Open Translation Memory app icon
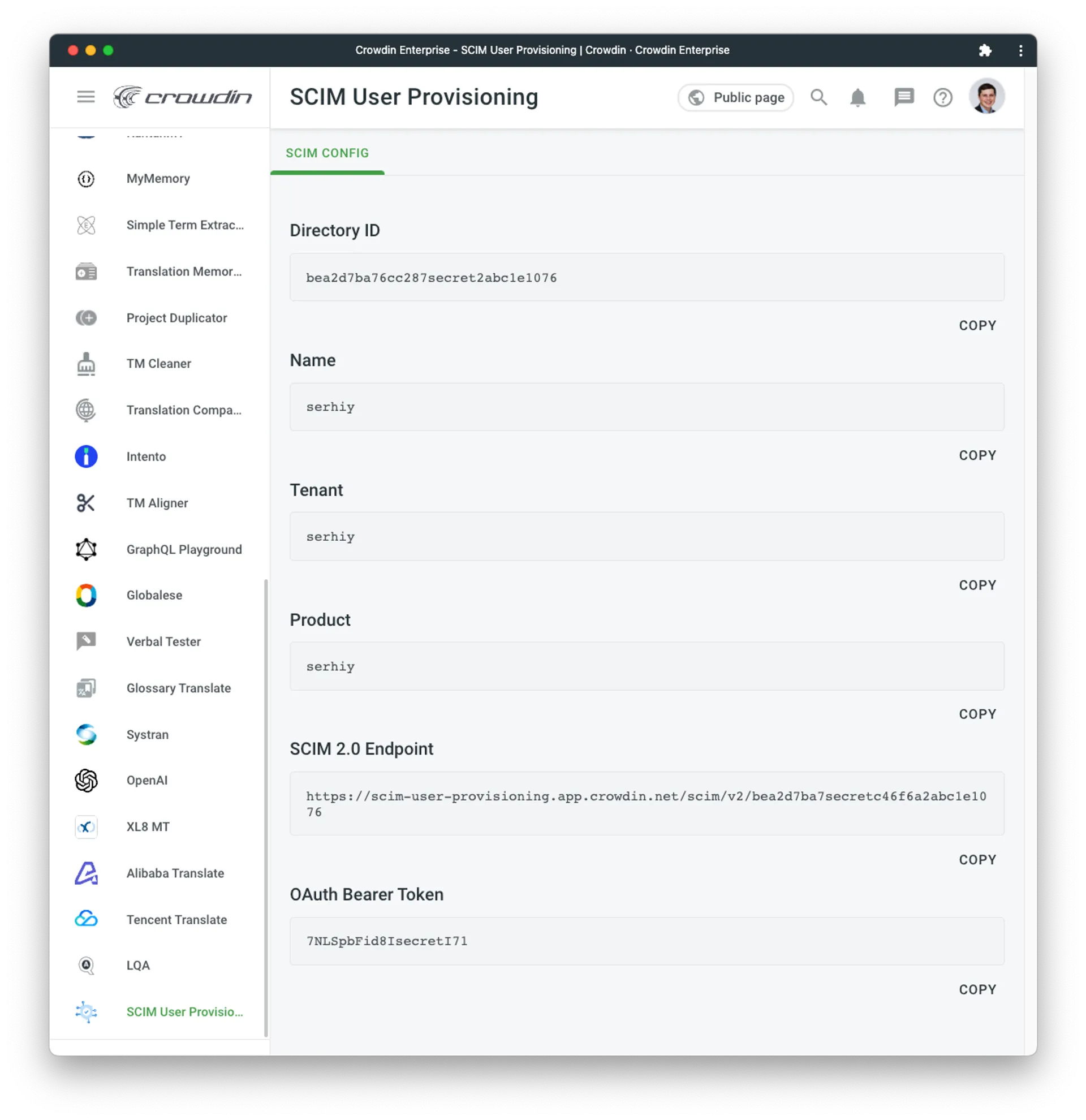 (x=85, y=272)
